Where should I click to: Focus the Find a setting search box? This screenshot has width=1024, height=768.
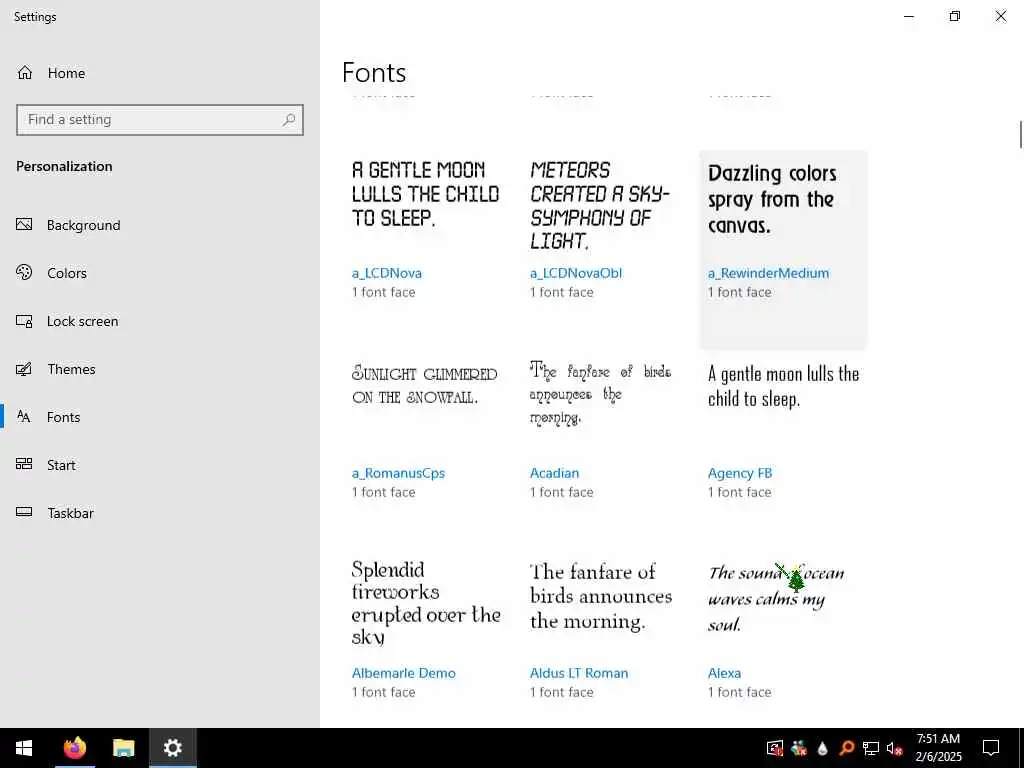coord(160,120)
